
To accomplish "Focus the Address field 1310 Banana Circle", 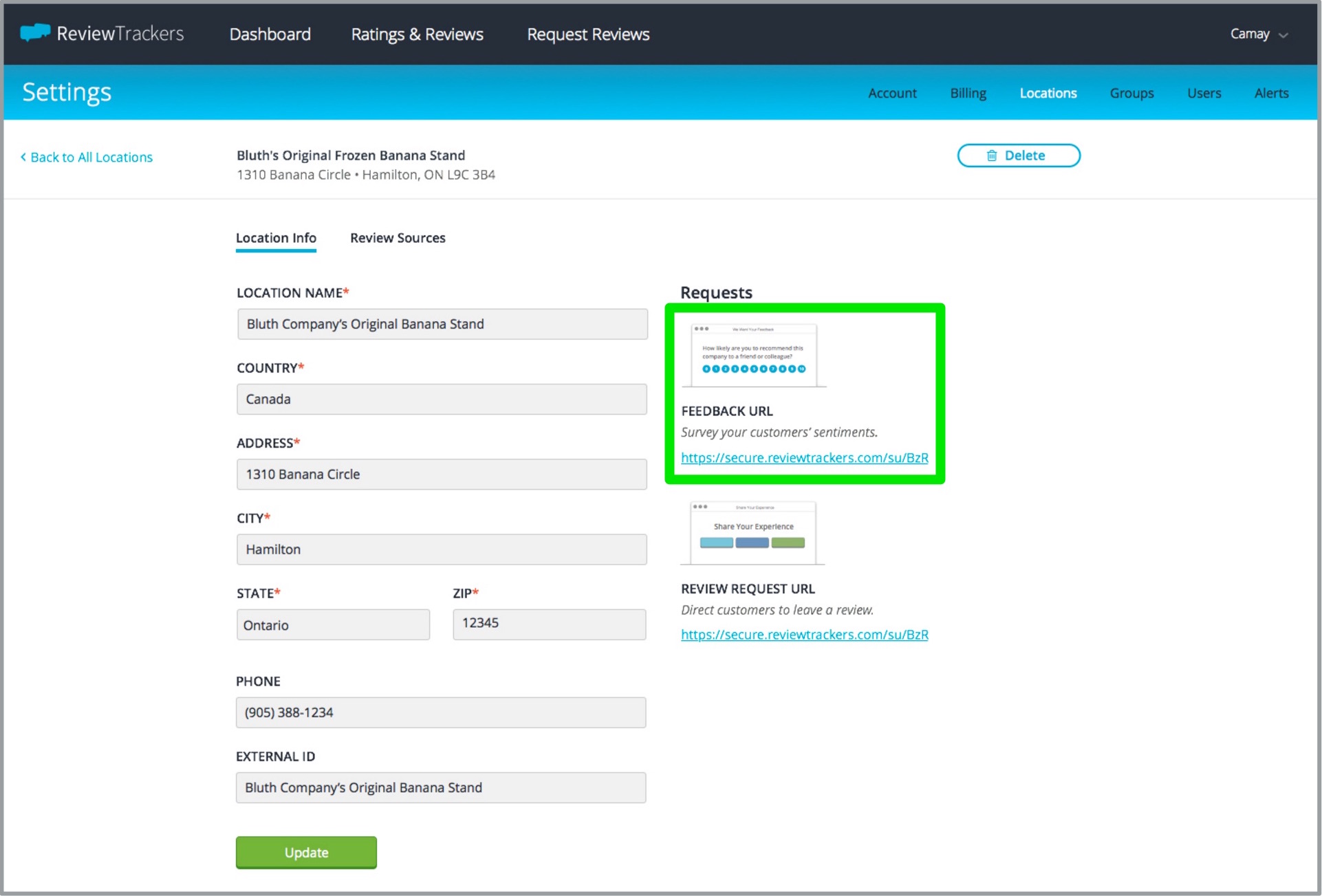I will (x=442, y=474).
